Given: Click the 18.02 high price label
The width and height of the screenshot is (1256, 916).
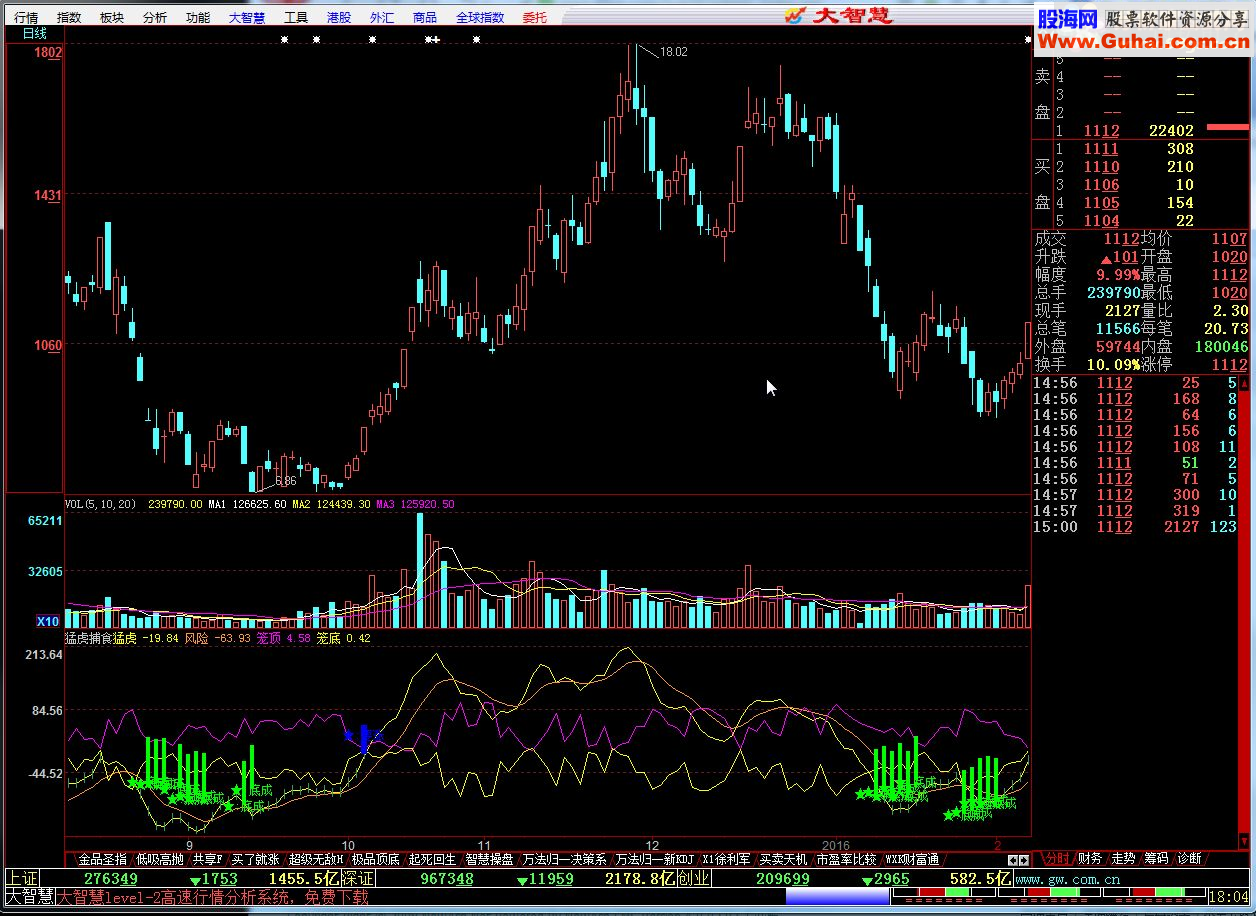Looking at the screenshot, I should tap(674, 52).
